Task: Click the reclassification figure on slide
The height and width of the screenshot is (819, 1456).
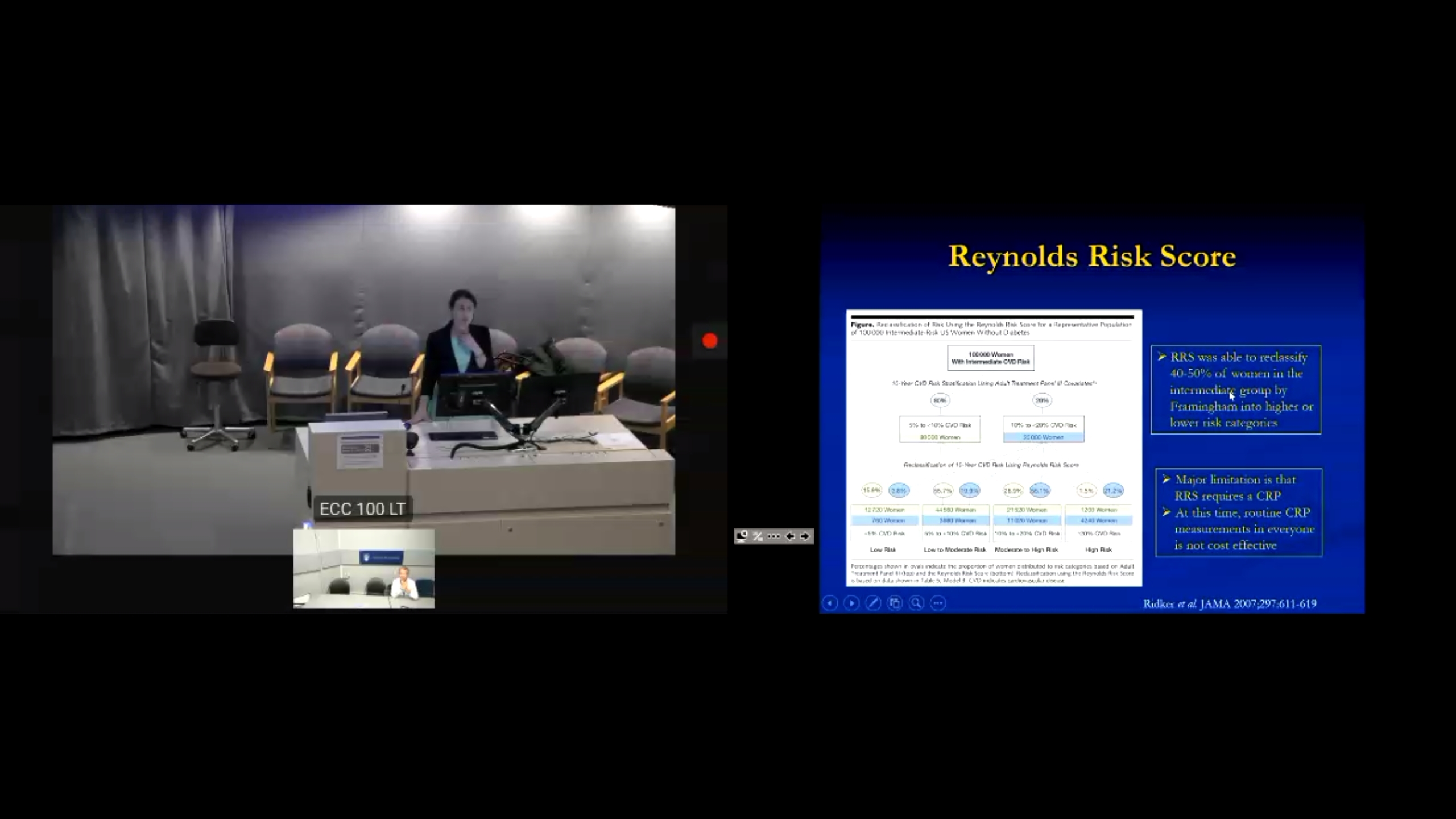Action: pos(994,448)
